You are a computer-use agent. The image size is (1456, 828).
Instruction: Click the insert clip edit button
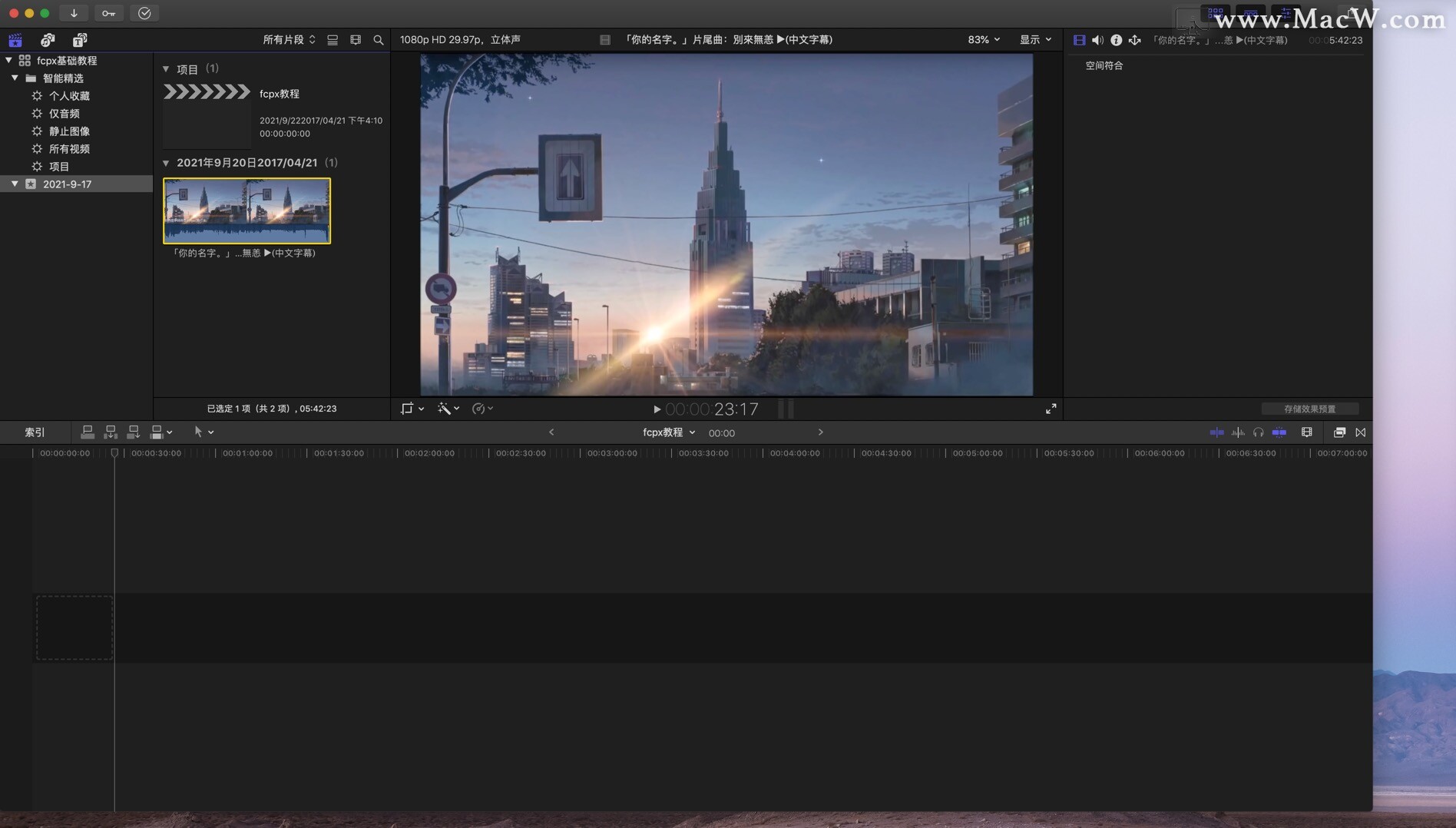(111, 432)
